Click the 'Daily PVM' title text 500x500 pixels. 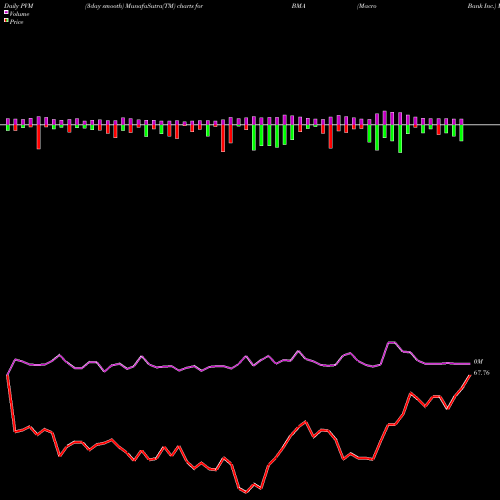19,6
